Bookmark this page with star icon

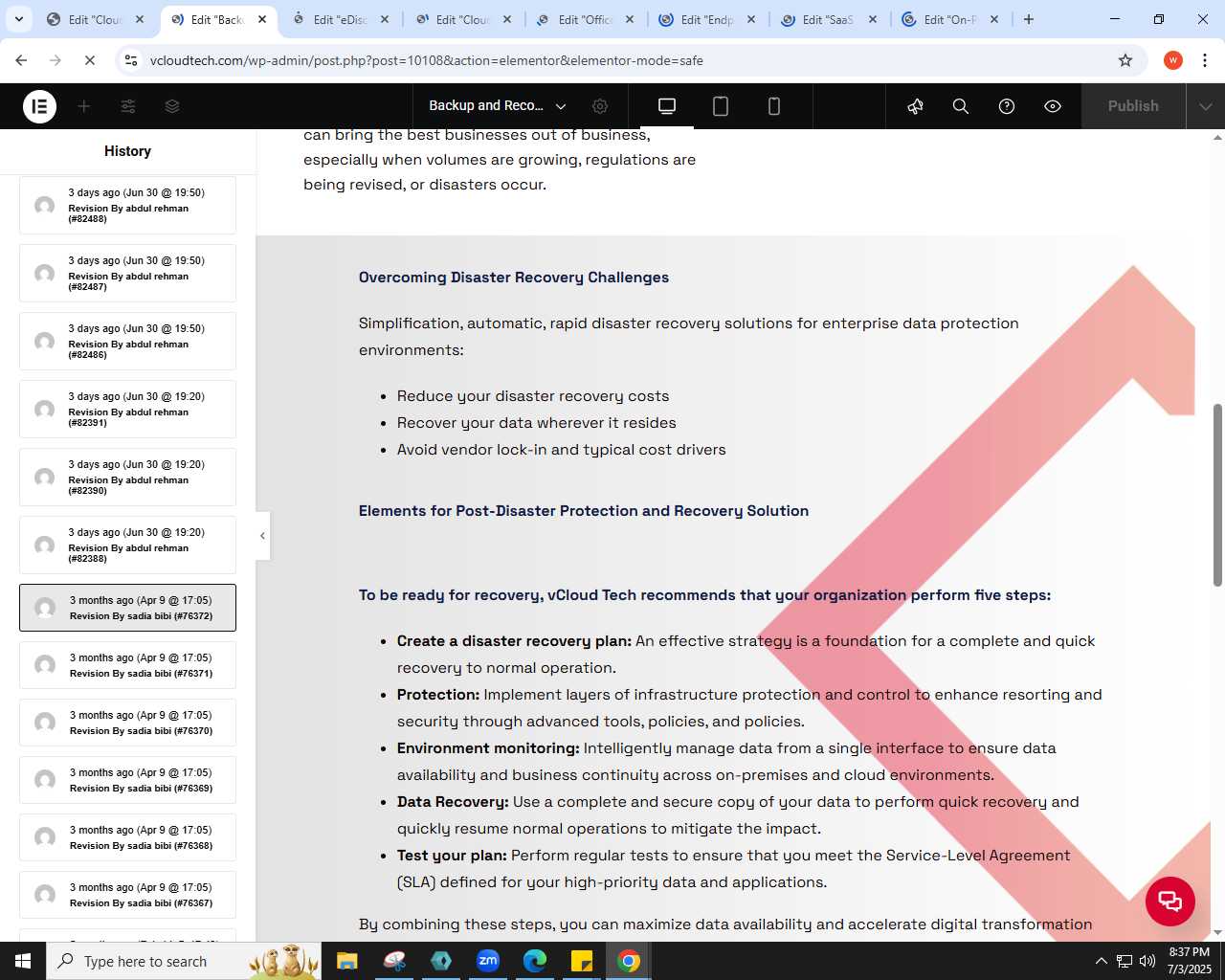tap(1125, 60)
